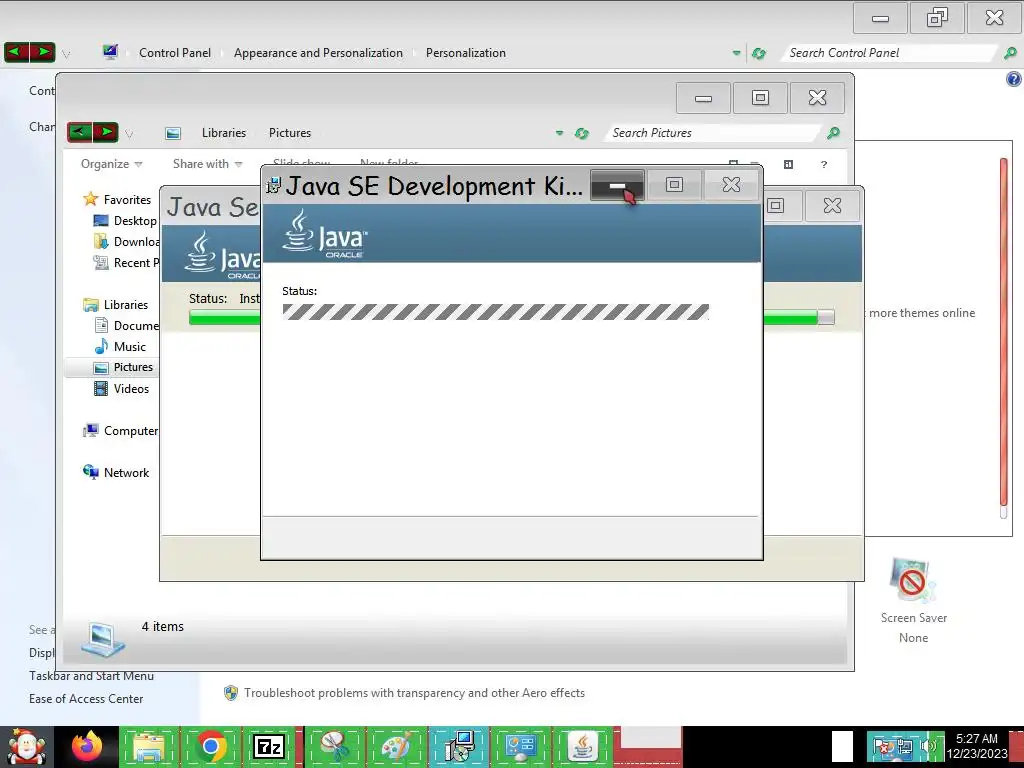Click the Java Oracle logo in front dialog
The image size is (1024, 768).
(x=325, y=233)
